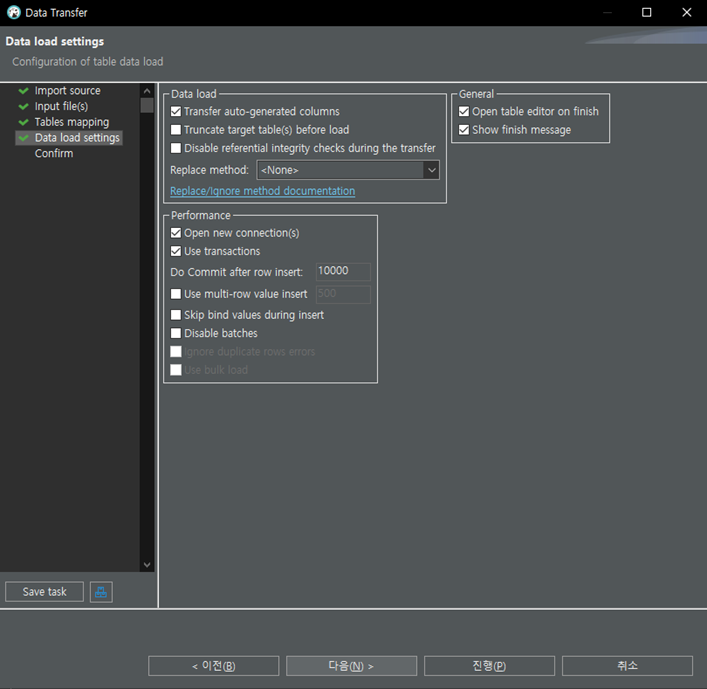Viewport: 707px width, 689px height.
Task: Go to Confirm step
Action: pyautogui.click(x=54, y=153)
